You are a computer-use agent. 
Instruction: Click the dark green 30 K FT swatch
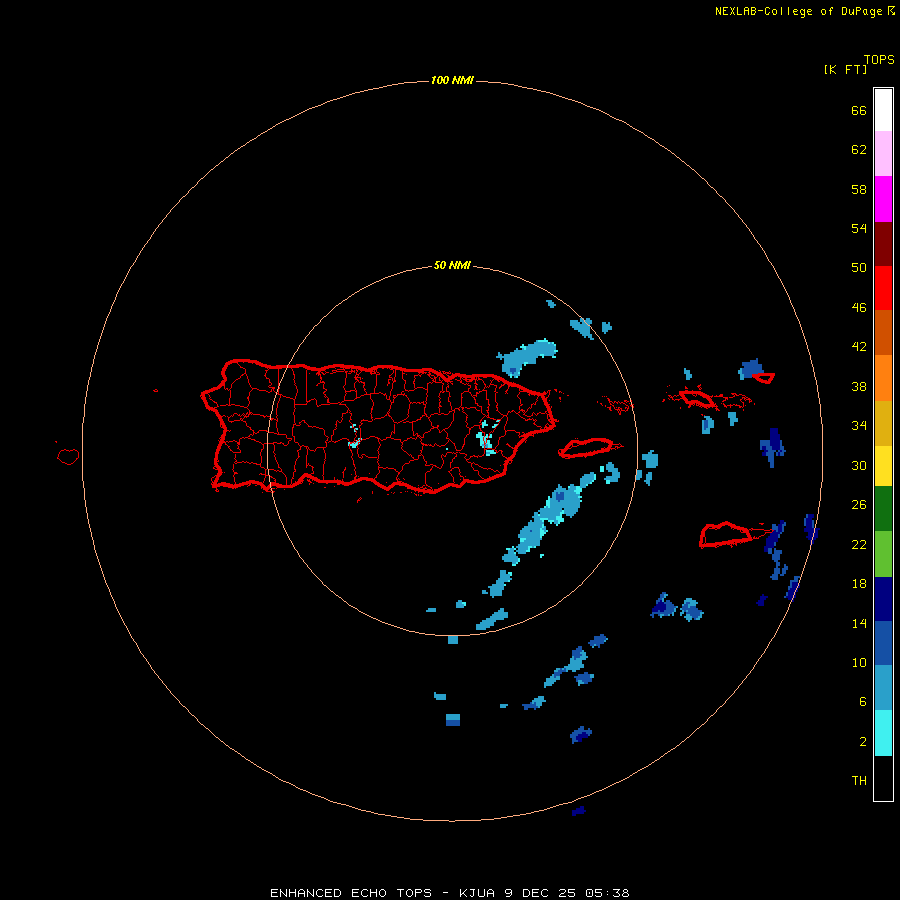[x=883, y=509]
